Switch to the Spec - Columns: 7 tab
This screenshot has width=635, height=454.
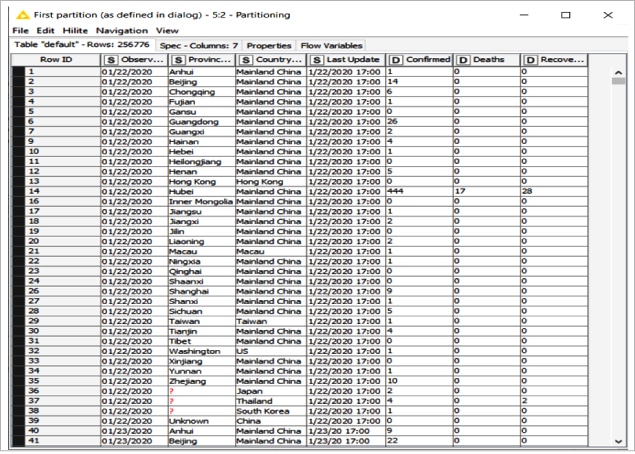click(x=200, y=45)
